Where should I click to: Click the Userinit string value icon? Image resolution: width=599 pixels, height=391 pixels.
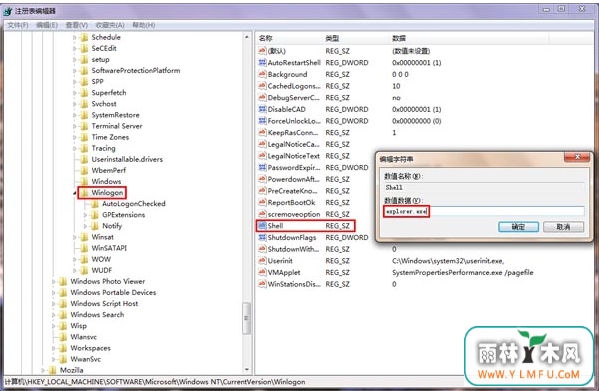(x=262, y=261)
